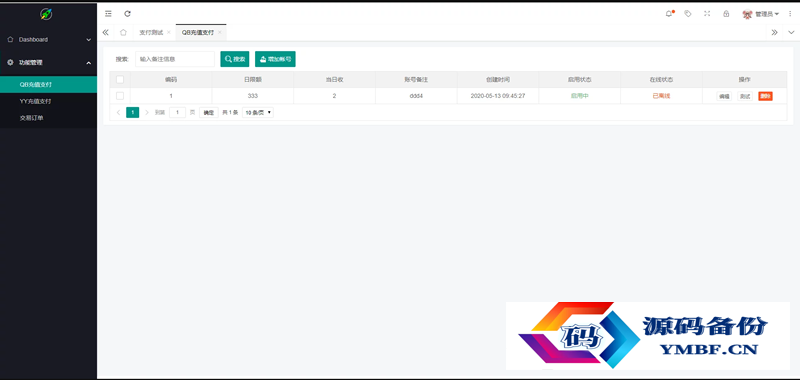
Task: Lock the screen with the padlock icon
Action: pos(726,14)
